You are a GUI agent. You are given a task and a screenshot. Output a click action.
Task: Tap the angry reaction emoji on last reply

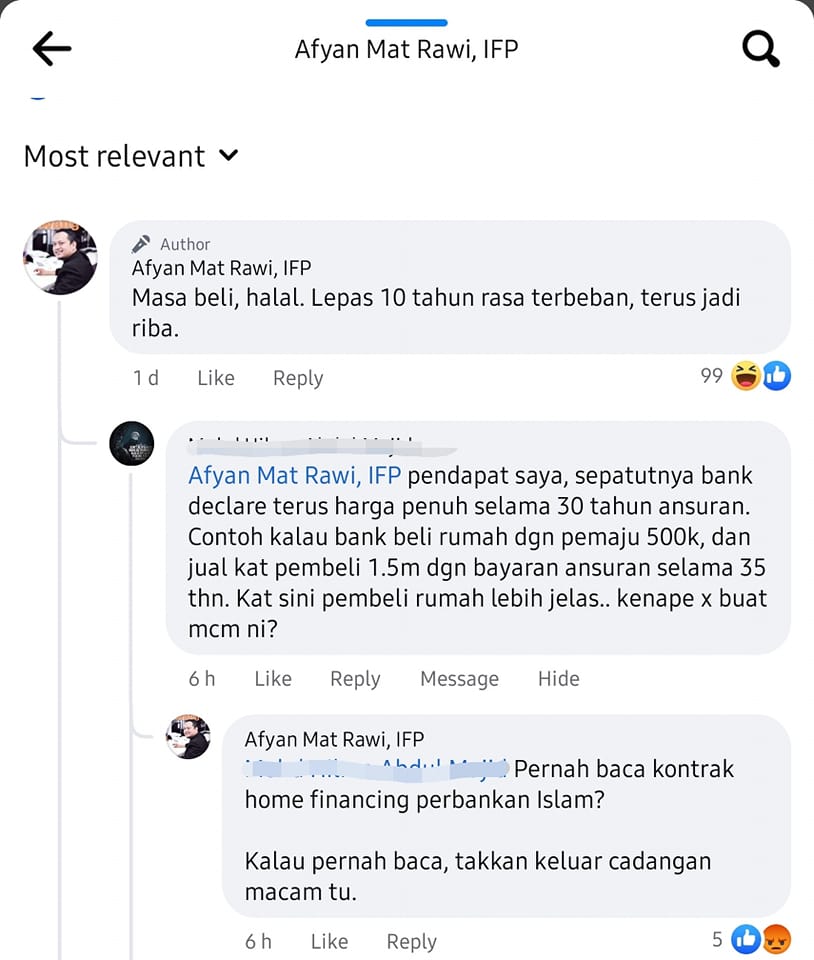tap(777, 939)
